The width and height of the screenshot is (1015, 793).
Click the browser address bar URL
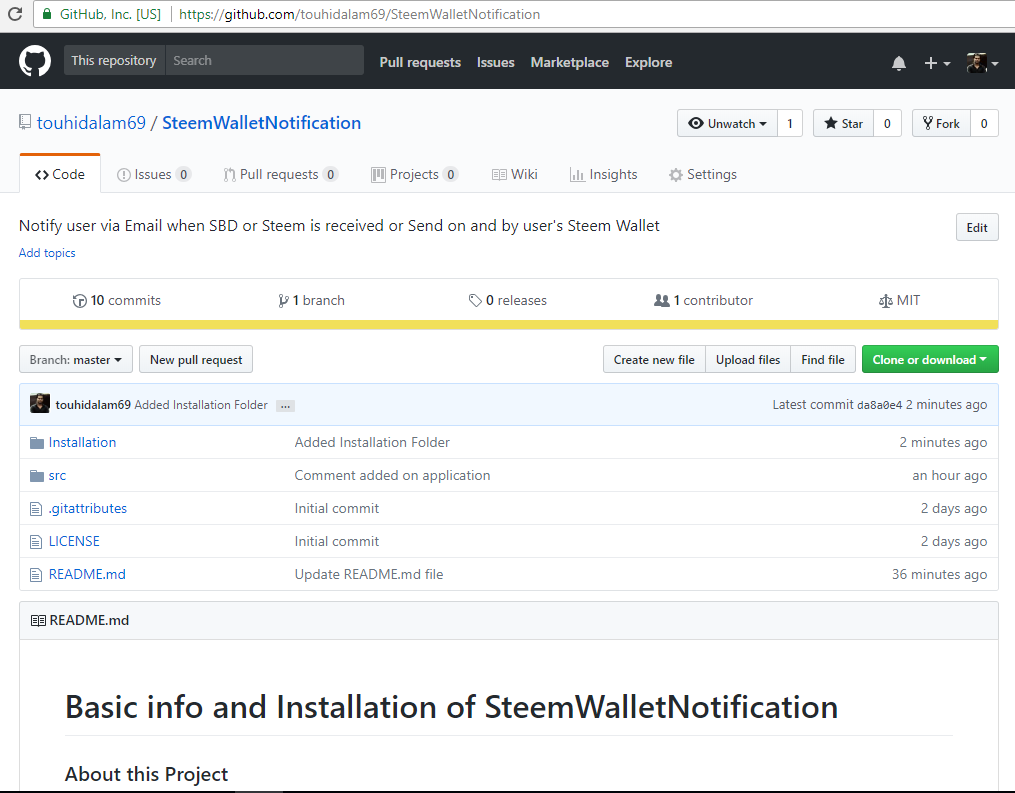tap(359, 14)
